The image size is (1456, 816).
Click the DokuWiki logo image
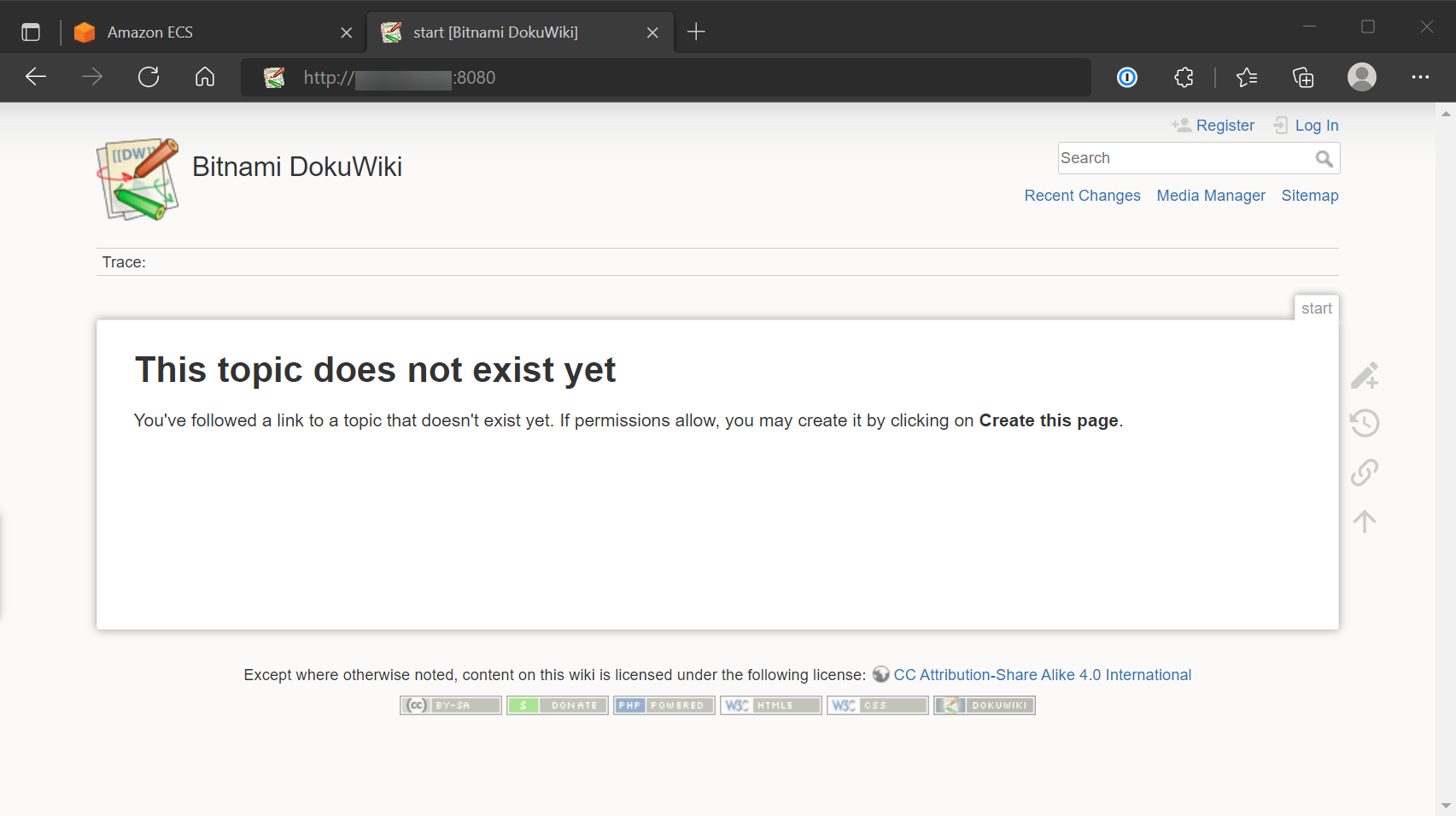tap(137, 179)
